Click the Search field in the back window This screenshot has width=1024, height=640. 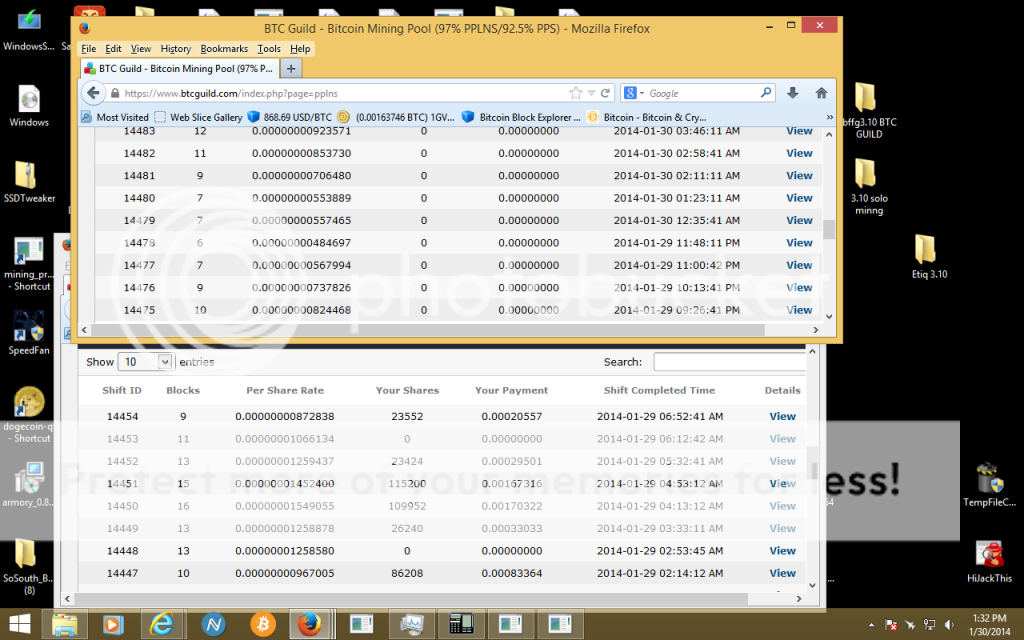tap(729, 362)
